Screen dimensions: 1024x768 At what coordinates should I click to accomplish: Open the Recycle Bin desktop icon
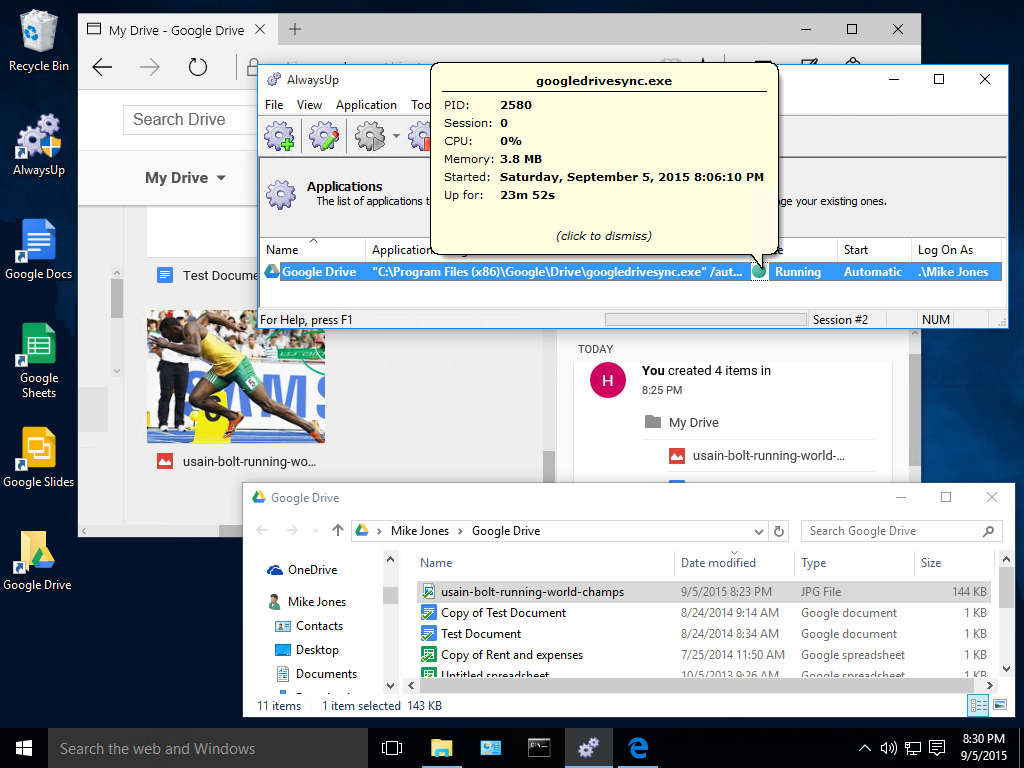pyautogui.click(x=39, y=41)
